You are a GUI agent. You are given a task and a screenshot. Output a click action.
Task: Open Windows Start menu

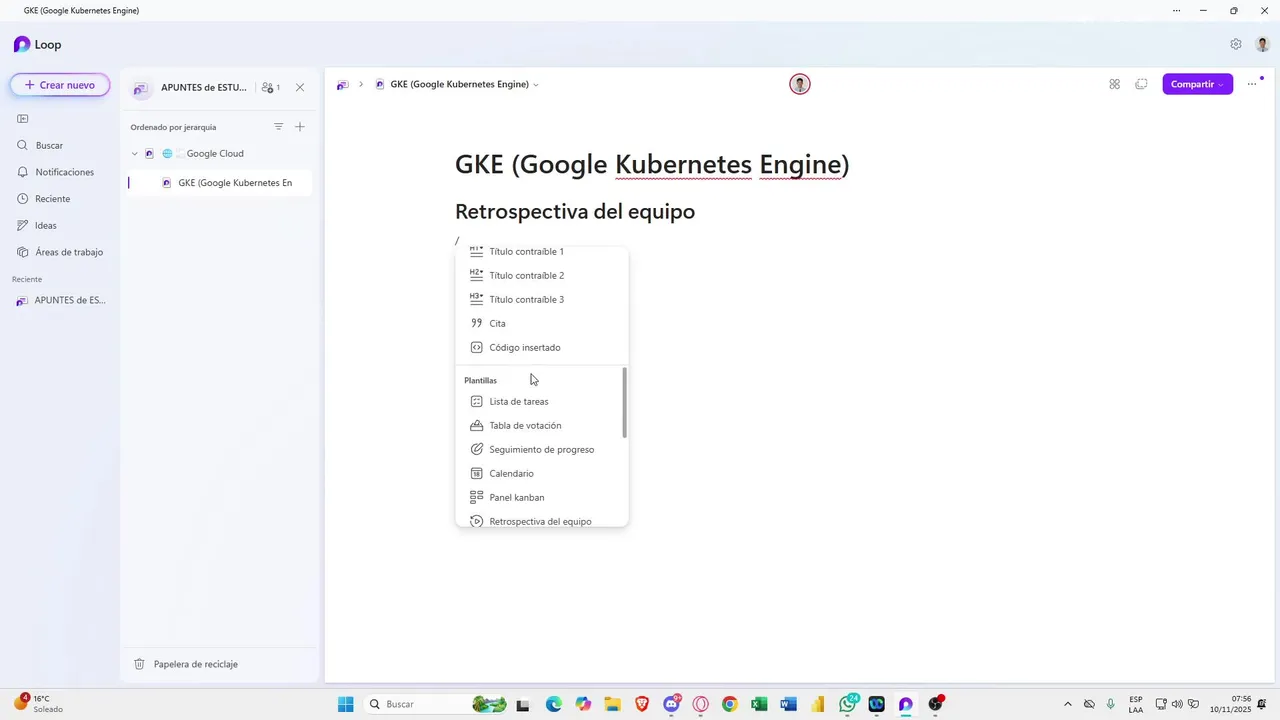click(x=346, y=704)
